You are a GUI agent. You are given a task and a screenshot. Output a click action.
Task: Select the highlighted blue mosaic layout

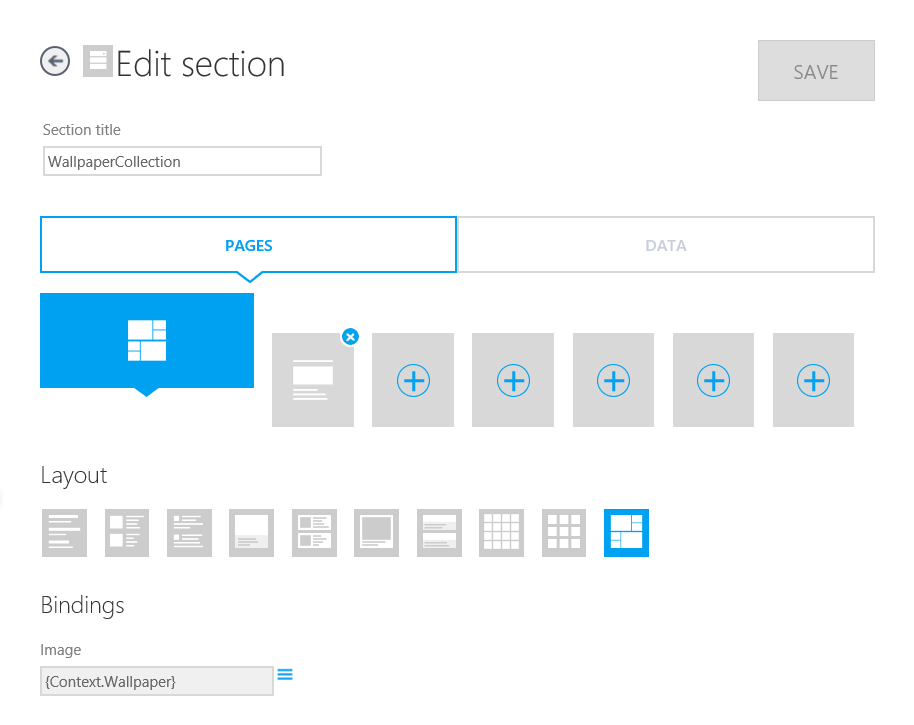point(626,532)
